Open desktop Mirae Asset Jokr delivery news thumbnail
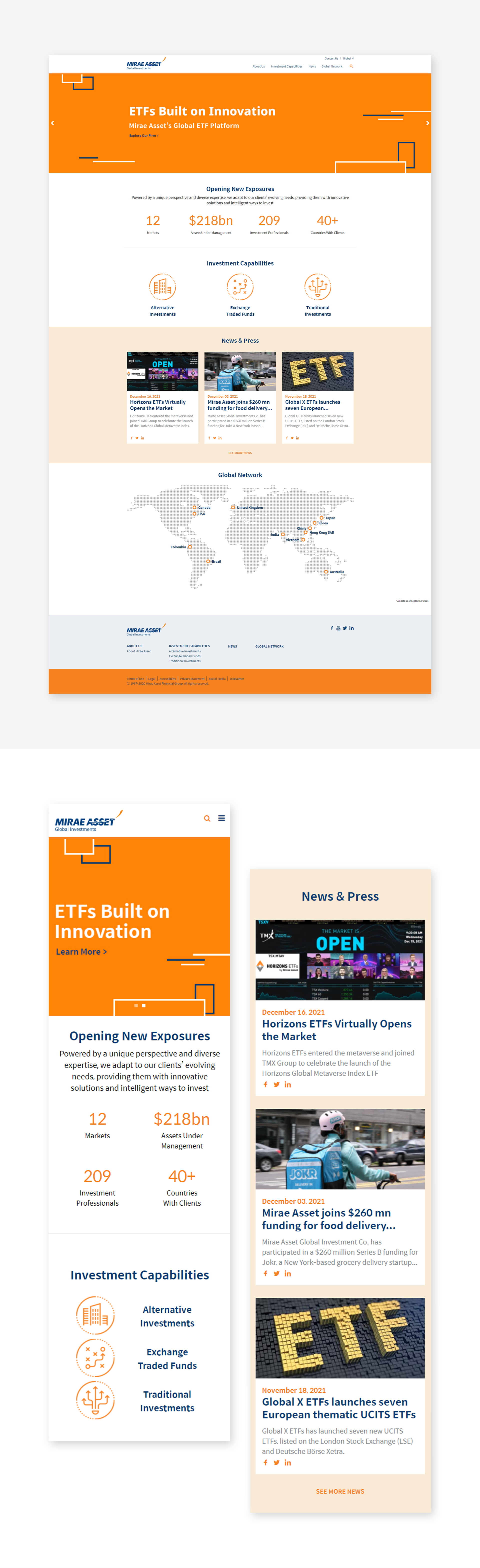This screenshot has height=1568, width=480. (x=240, y=371)
